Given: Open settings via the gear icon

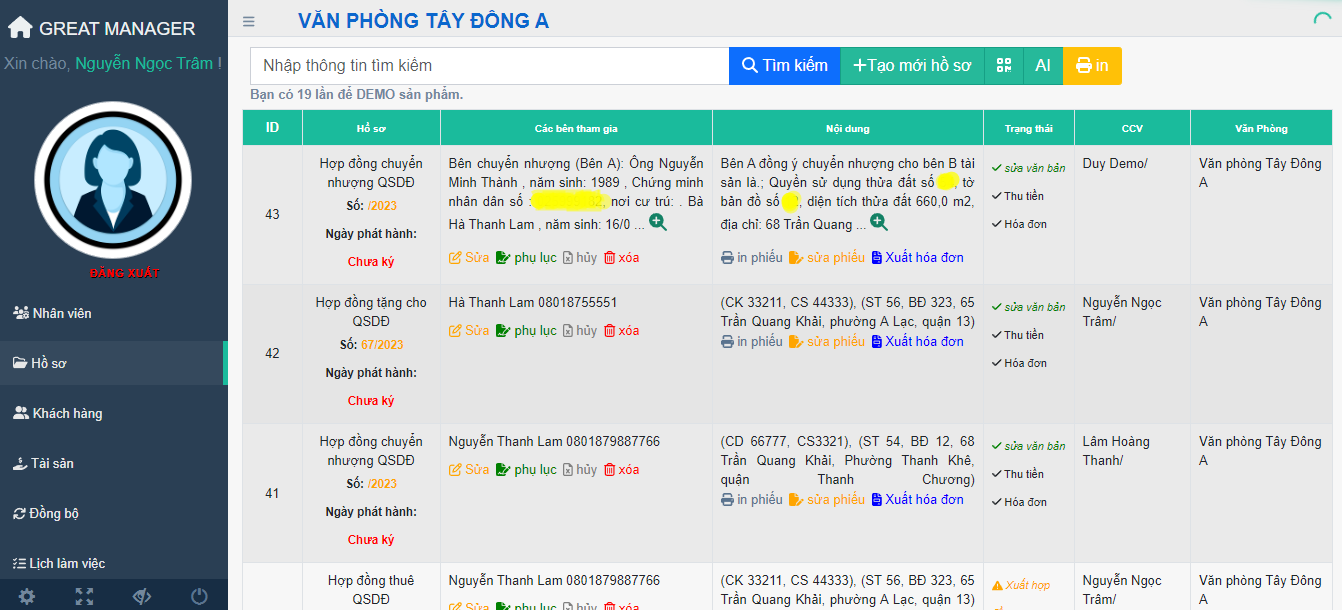Looking at the screenshot, I should point(27,596).
